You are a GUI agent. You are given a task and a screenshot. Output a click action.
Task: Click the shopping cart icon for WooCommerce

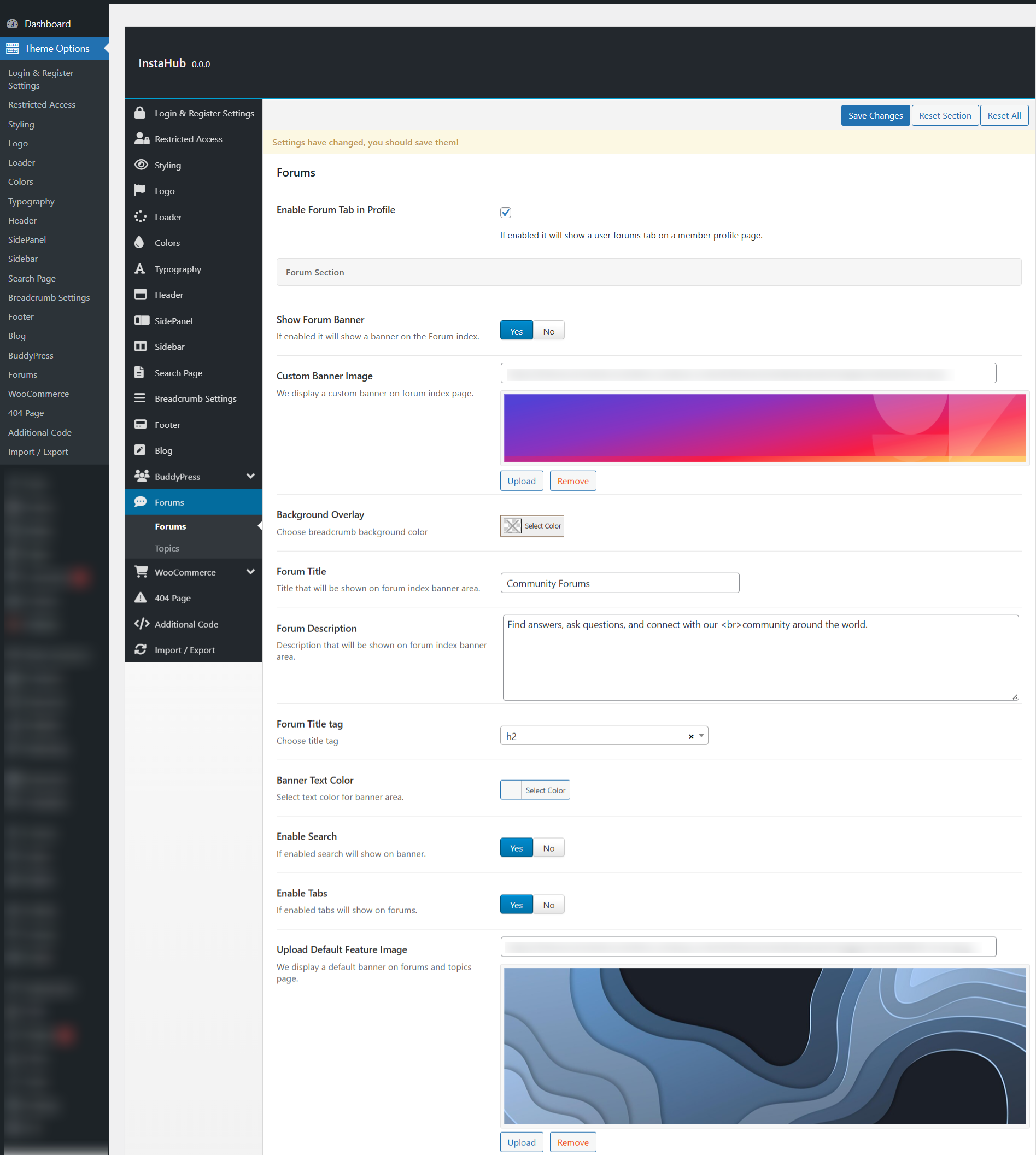point(141,572)
